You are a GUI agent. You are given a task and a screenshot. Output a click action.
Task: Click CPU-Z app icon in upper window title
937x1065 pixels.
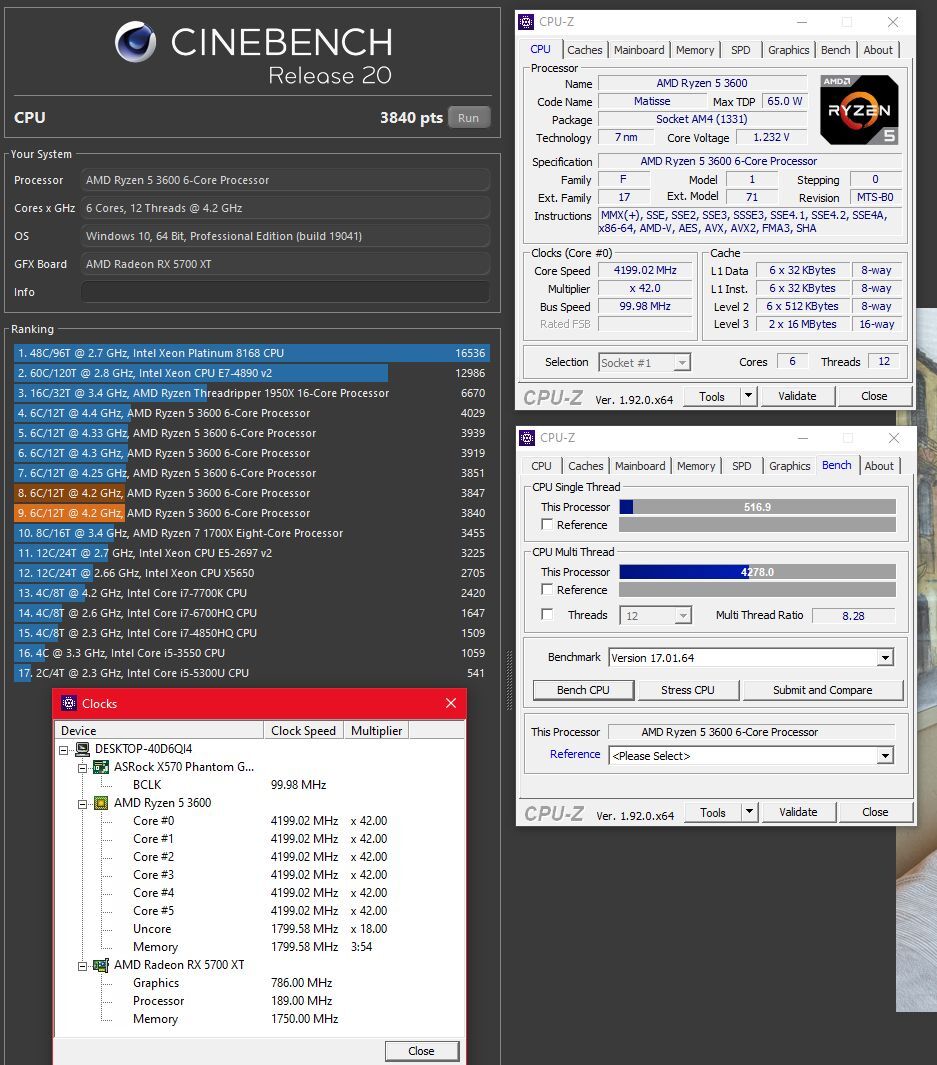click(x=526, y=22)
